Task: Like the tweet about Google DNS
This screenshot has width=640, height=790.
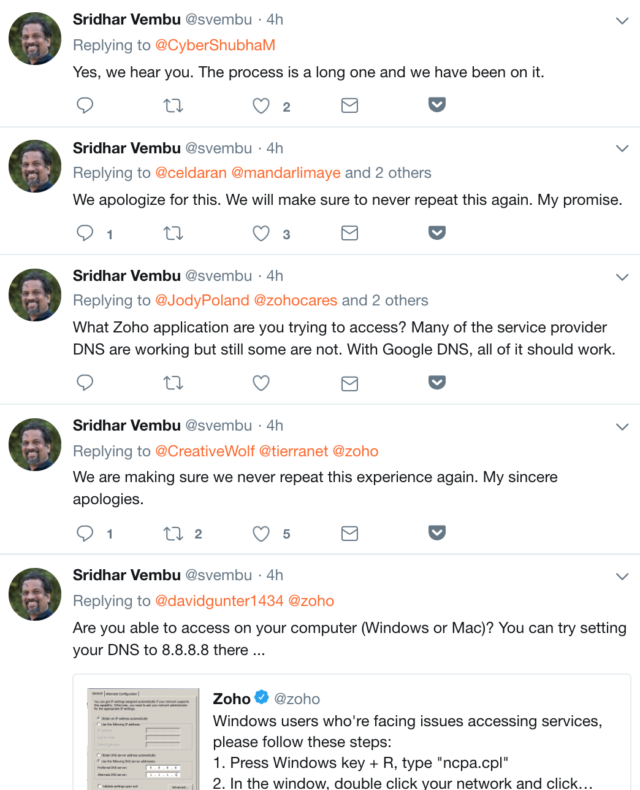Action: pyautogui.click(x=261, y=382)
